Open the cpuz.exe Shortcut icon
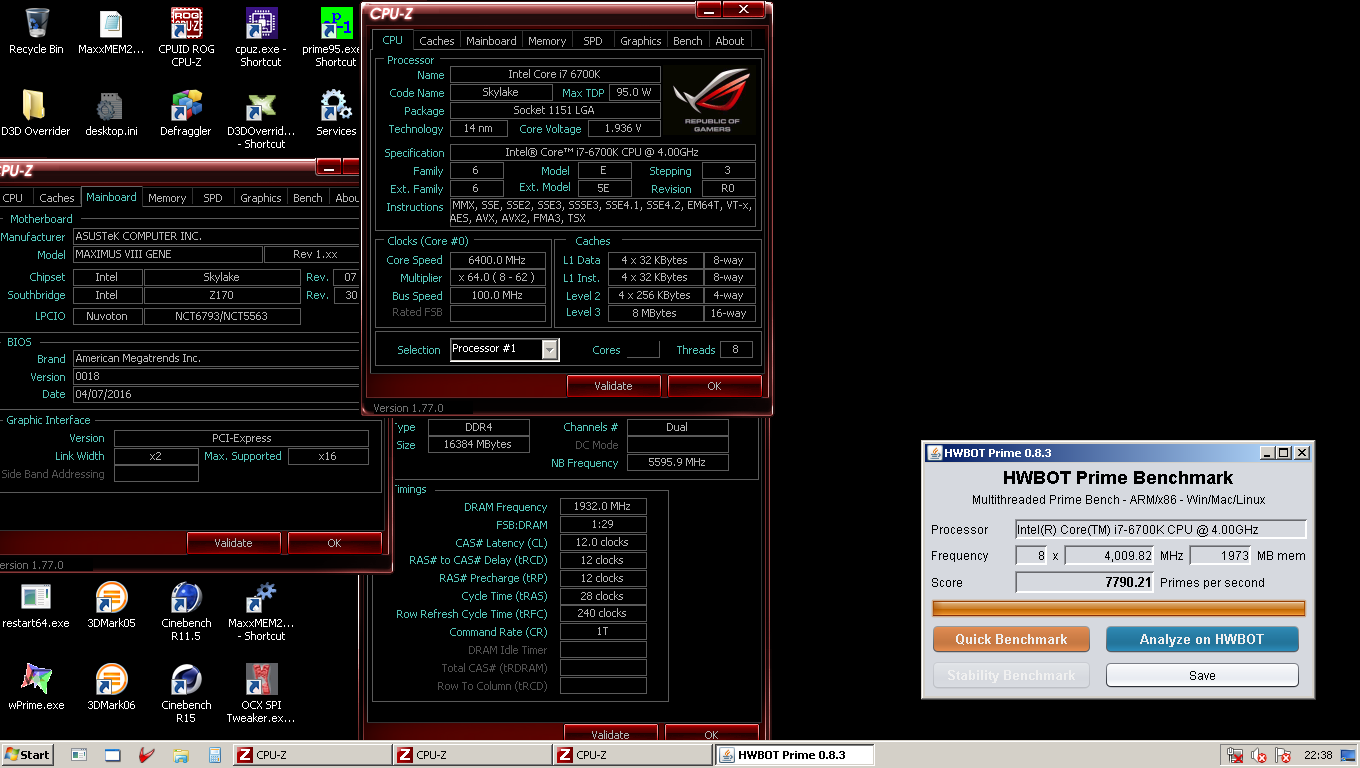Viewport: 1360px width, 768px height. pos(261,37)
